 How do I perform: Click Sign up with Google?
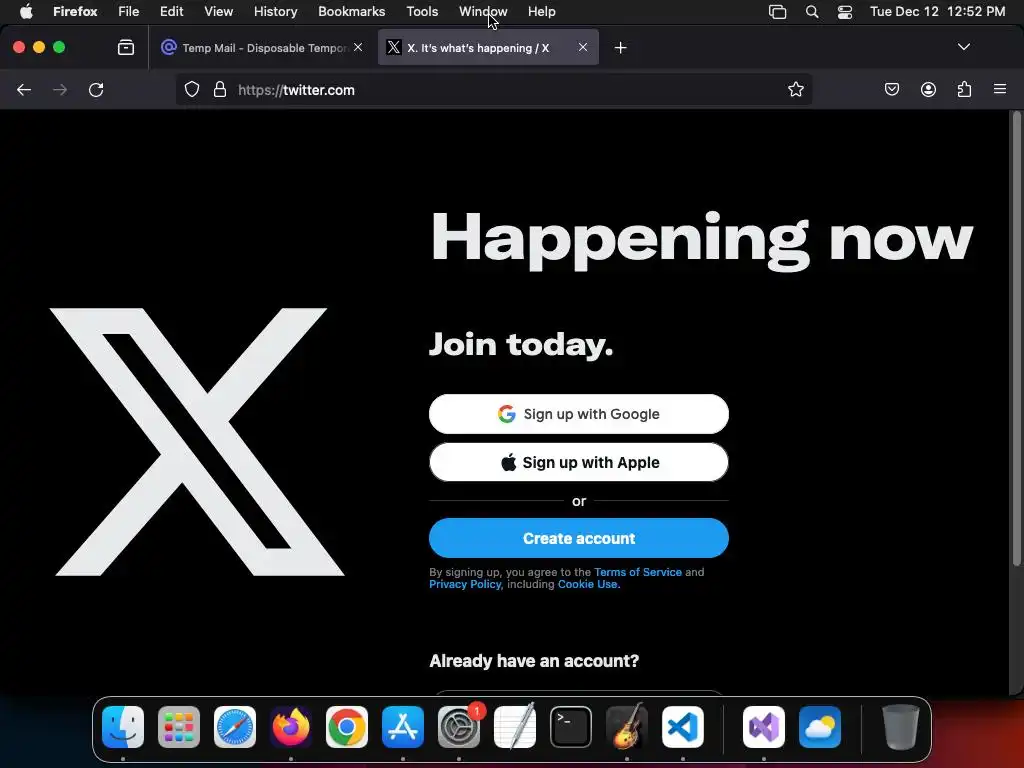pos(579,414)
